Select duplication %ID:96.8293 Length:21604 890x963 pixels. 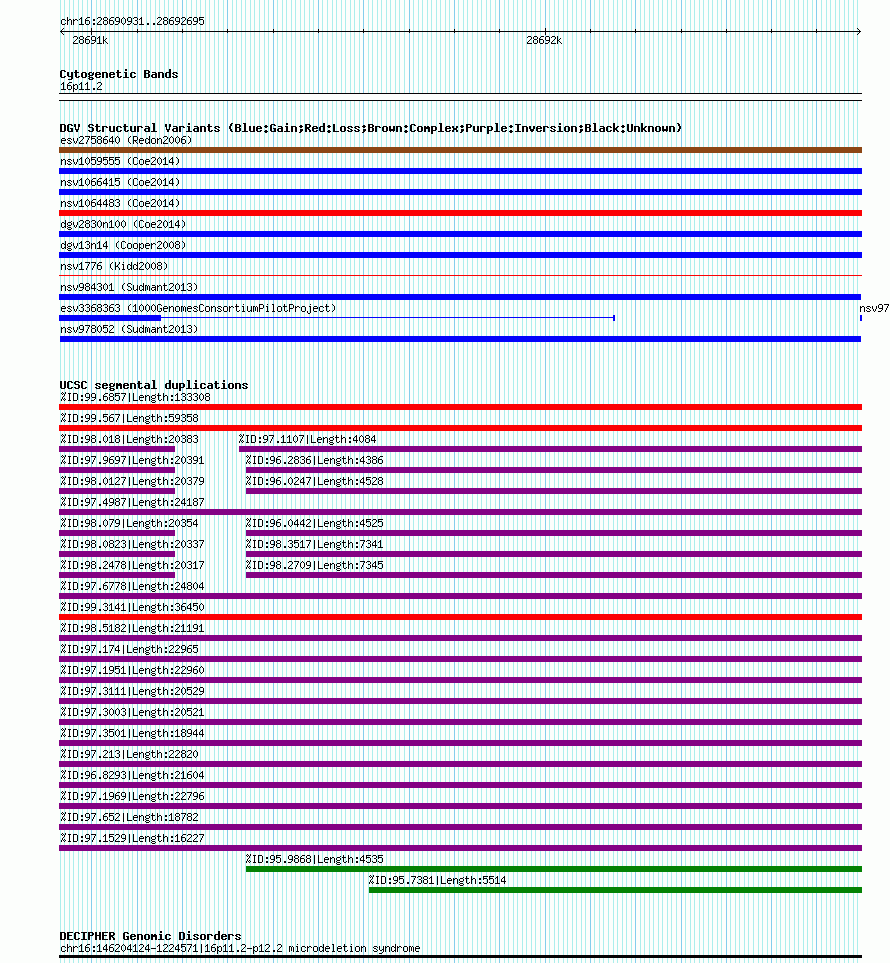pyautogui.click(x=132, y=774)
